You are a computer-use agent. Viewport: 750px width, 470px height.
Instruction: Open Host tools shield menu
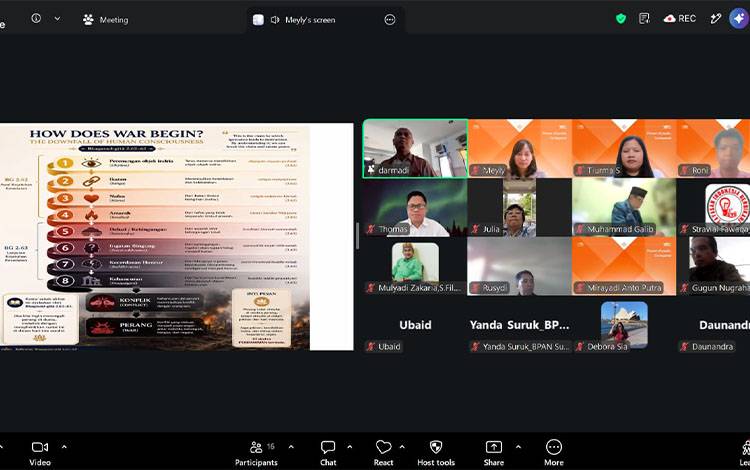[x=436, y=453]
